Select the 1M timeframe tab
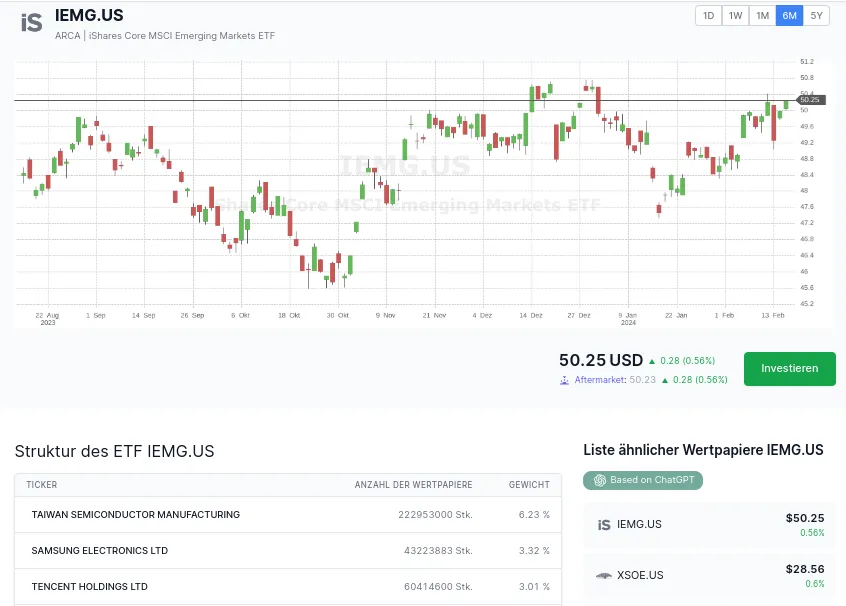The image size is (846, 606). coord(762,15)
